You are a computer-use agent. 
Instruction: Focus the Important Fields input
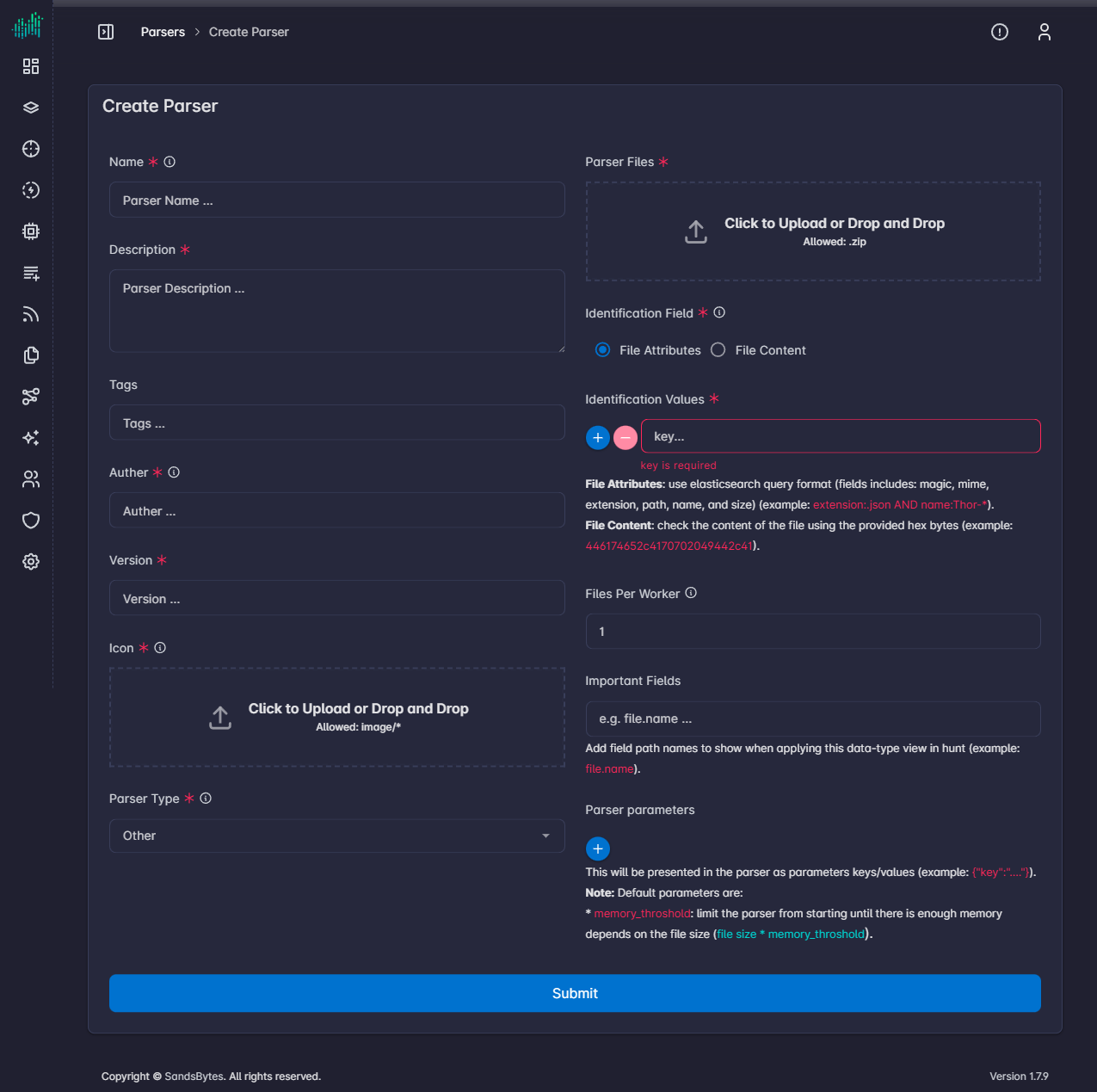click(x=813, y=719)
